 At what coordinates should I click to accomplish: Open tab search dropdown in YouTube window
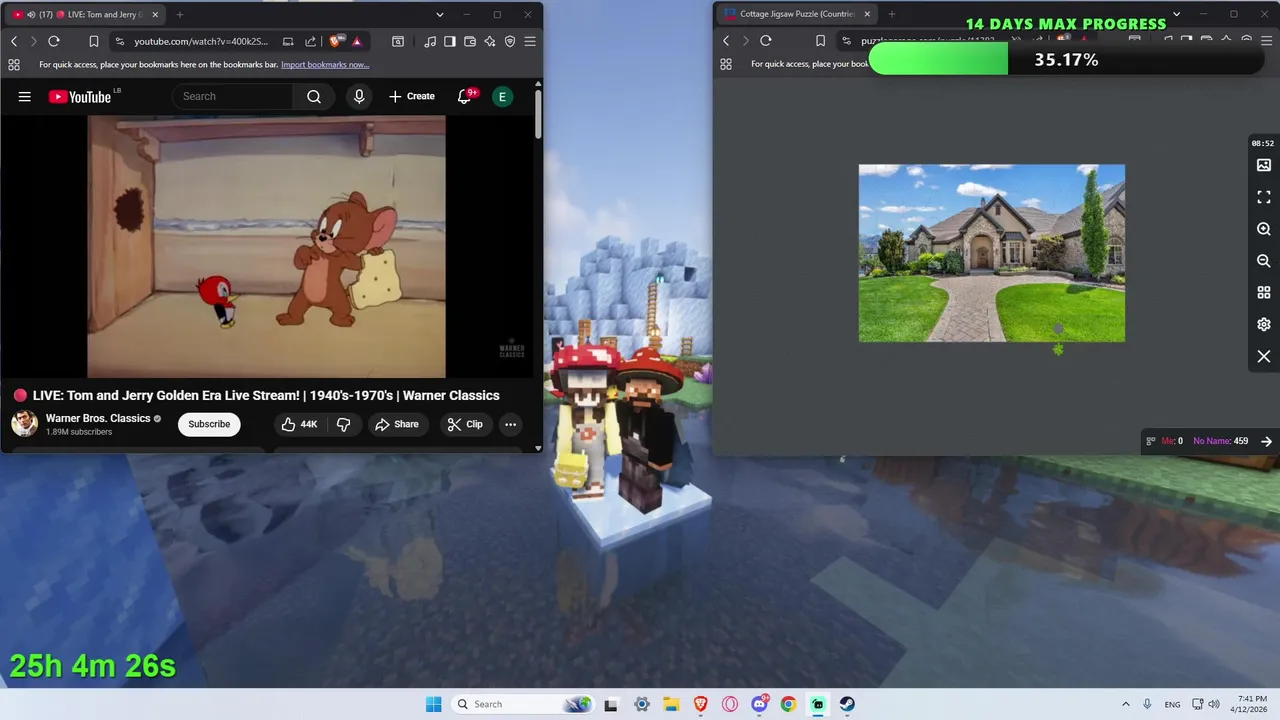coord(439,14)
